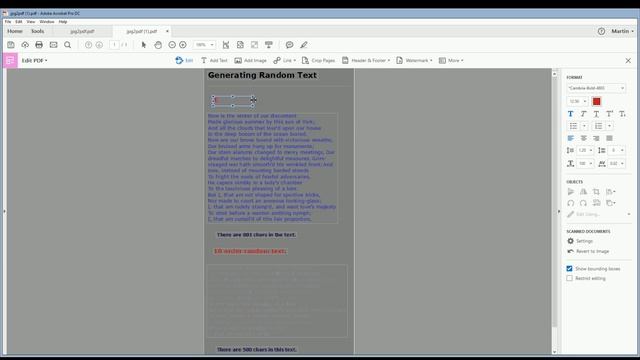Open the help question mark icon

[x=601, y=31]
